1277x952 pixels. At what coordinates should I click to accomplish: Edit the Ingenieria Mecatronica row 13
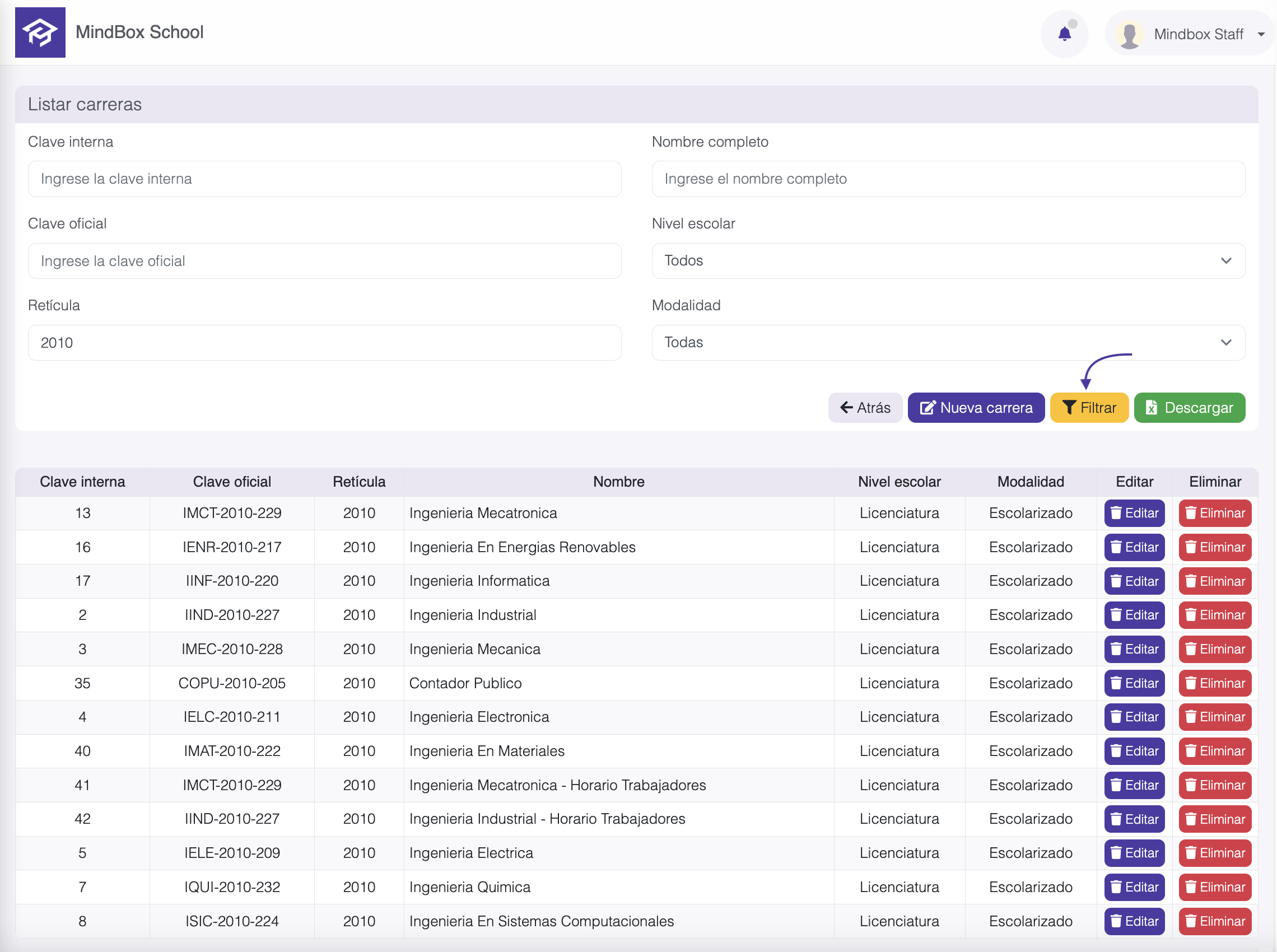pyautogui.click(x=1134, y=513)
